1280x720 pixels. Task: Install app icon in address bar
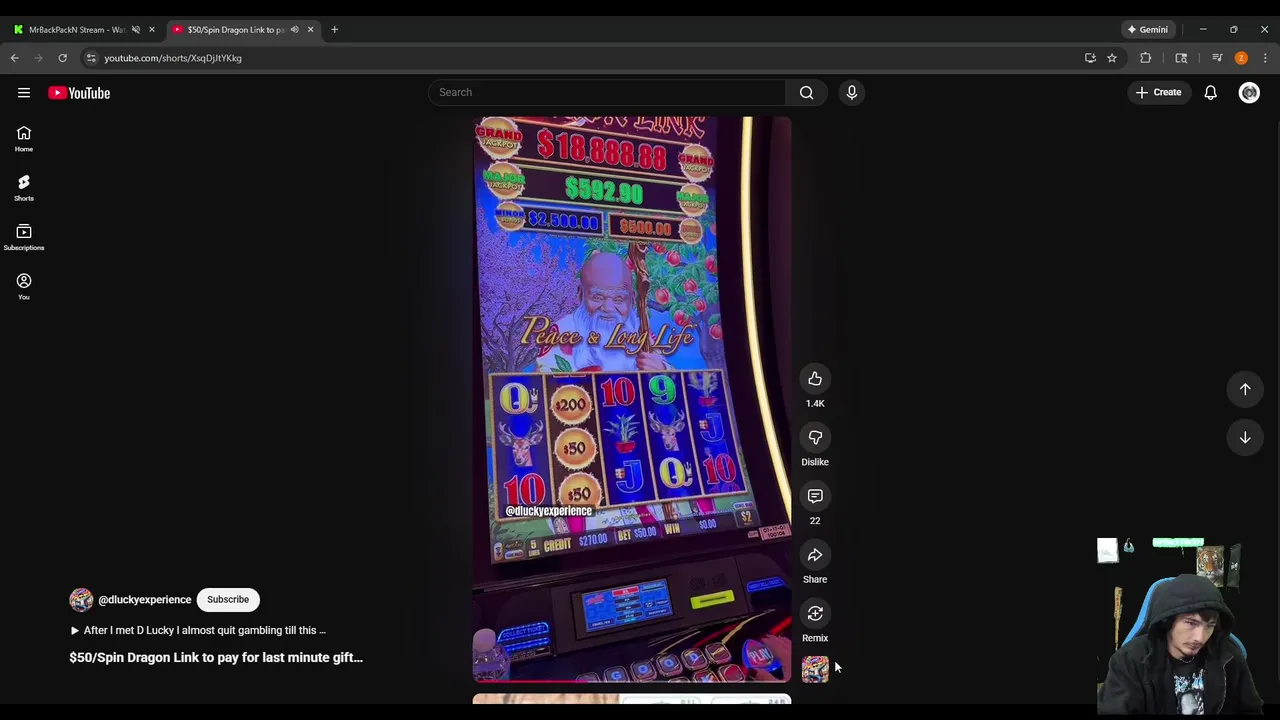tap(1090, 58)
